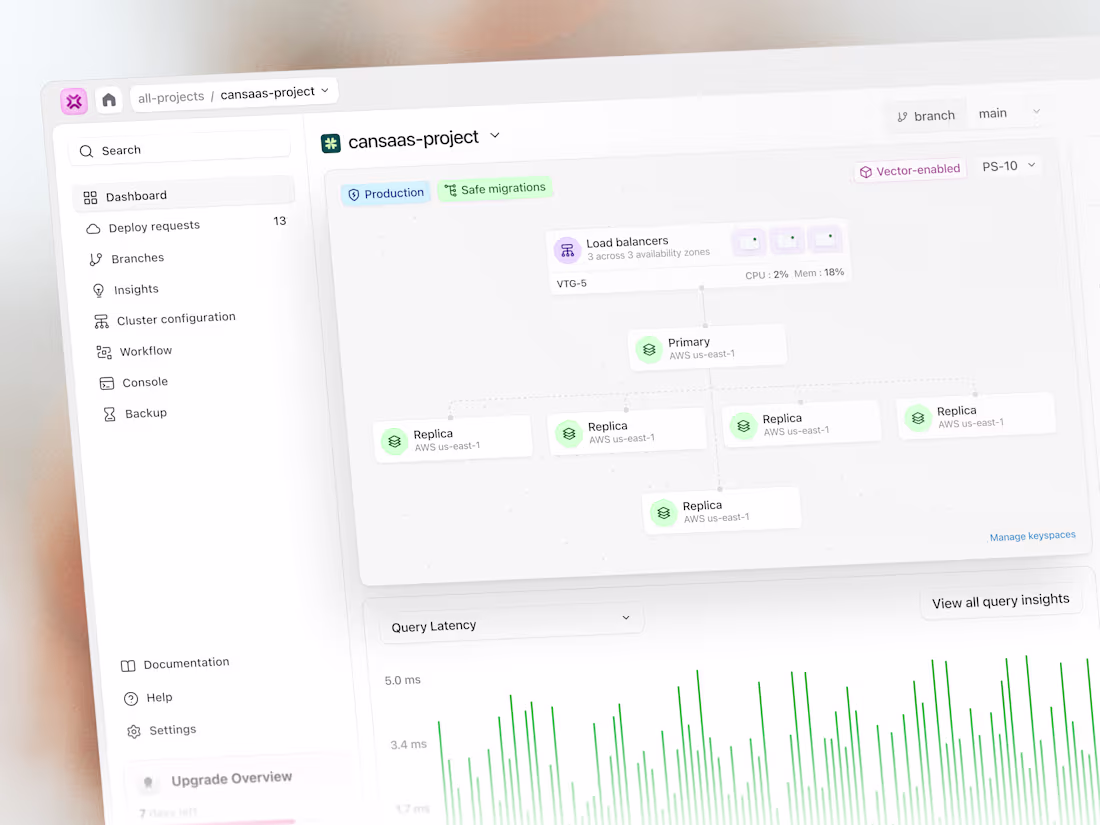The width and height of the screenshot is (1100, 825).
Task: Click the Backup hourglass icon
Action: point(108,413)
